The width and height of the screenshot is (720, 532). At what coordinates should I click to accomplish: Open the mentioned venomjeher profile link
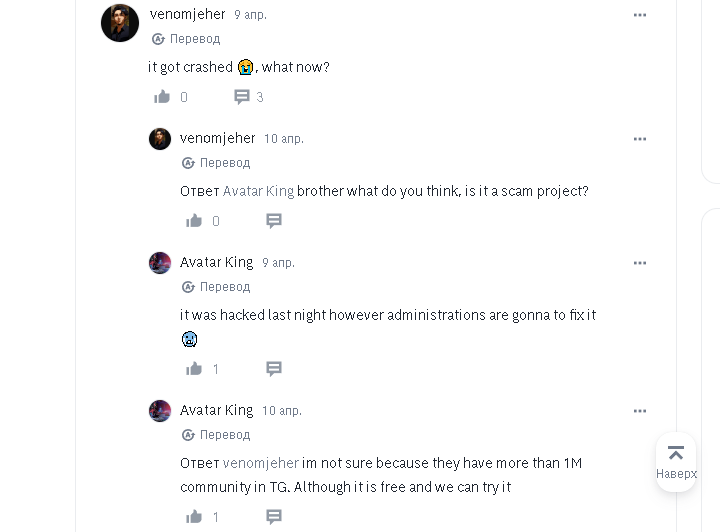point(261,463)
